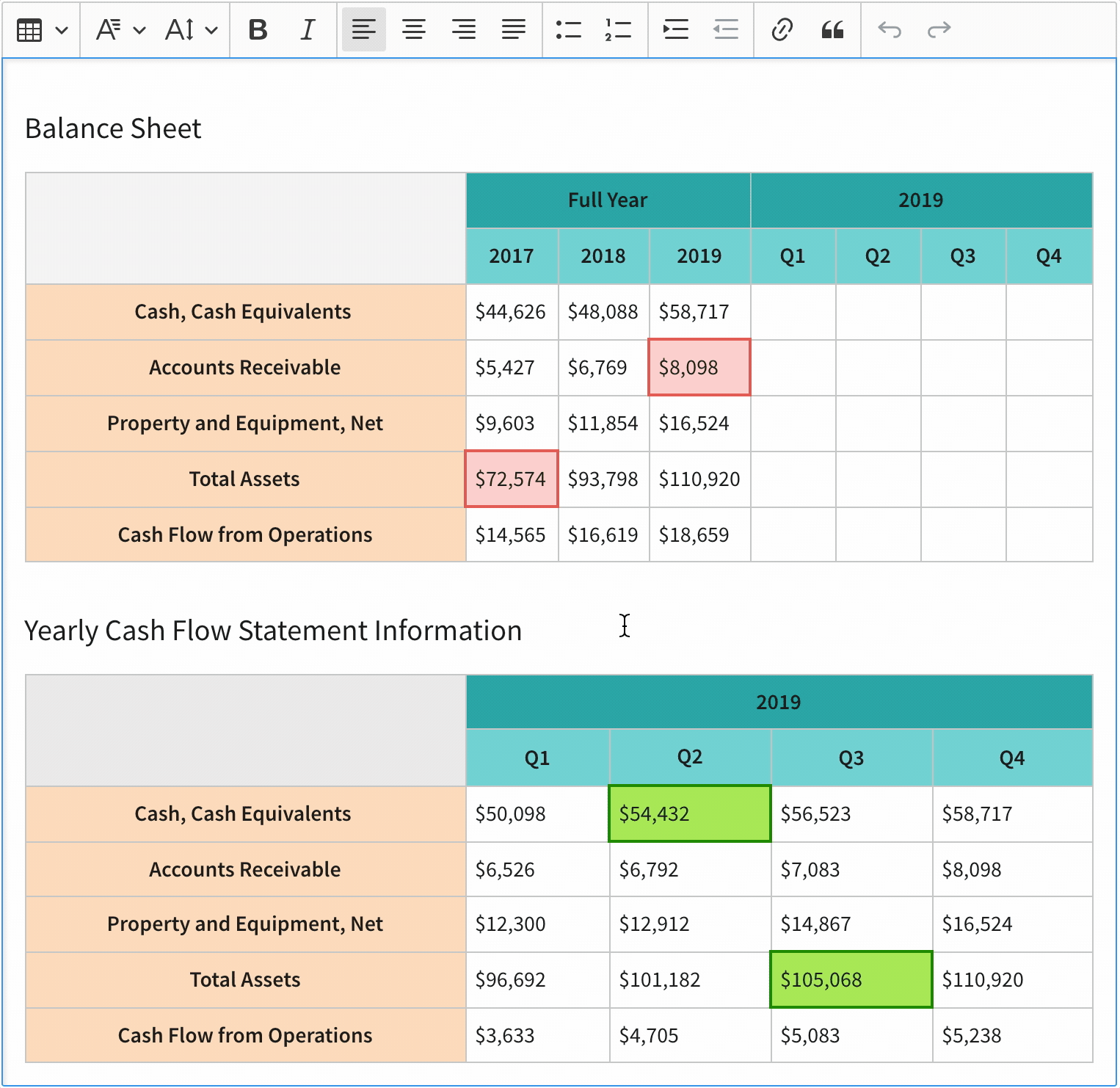Select justify alignment
1120x1088 pixels.
[514, 29]
